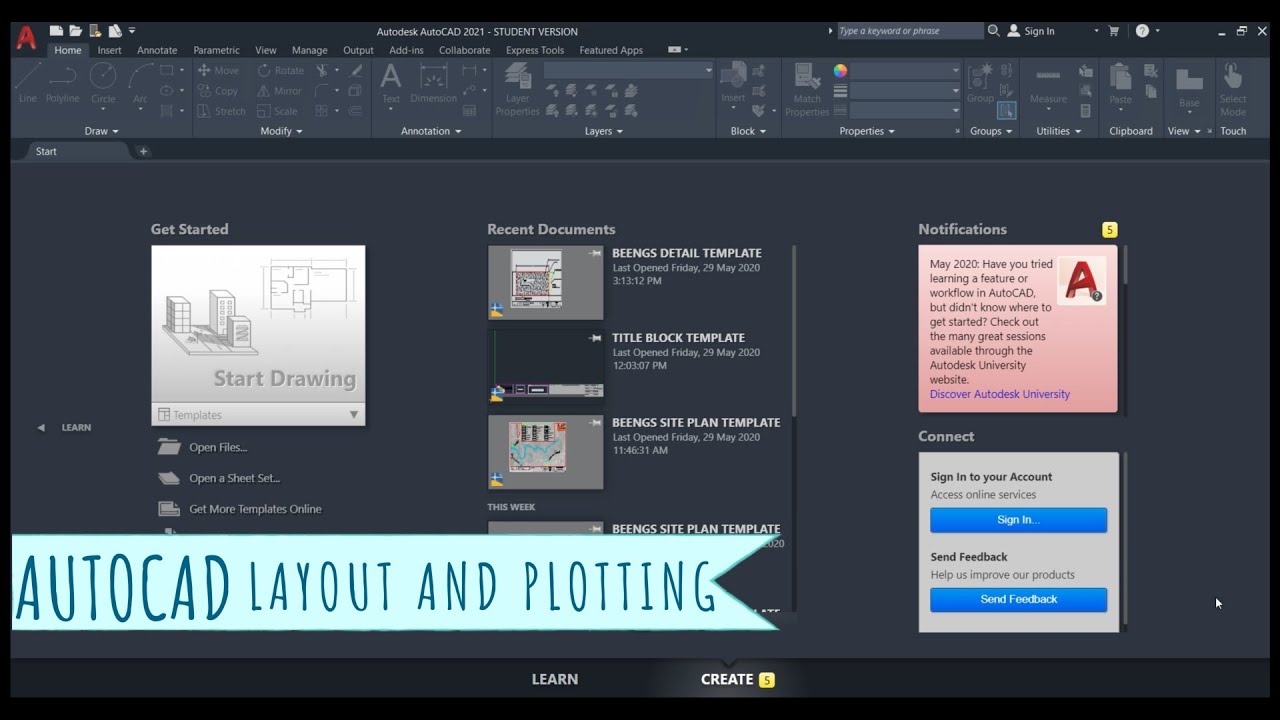Screen dimensions: 1280x720
Task: Open the Parametric ribbon tab
Action: pyautogui.click(x=216, y=50)
